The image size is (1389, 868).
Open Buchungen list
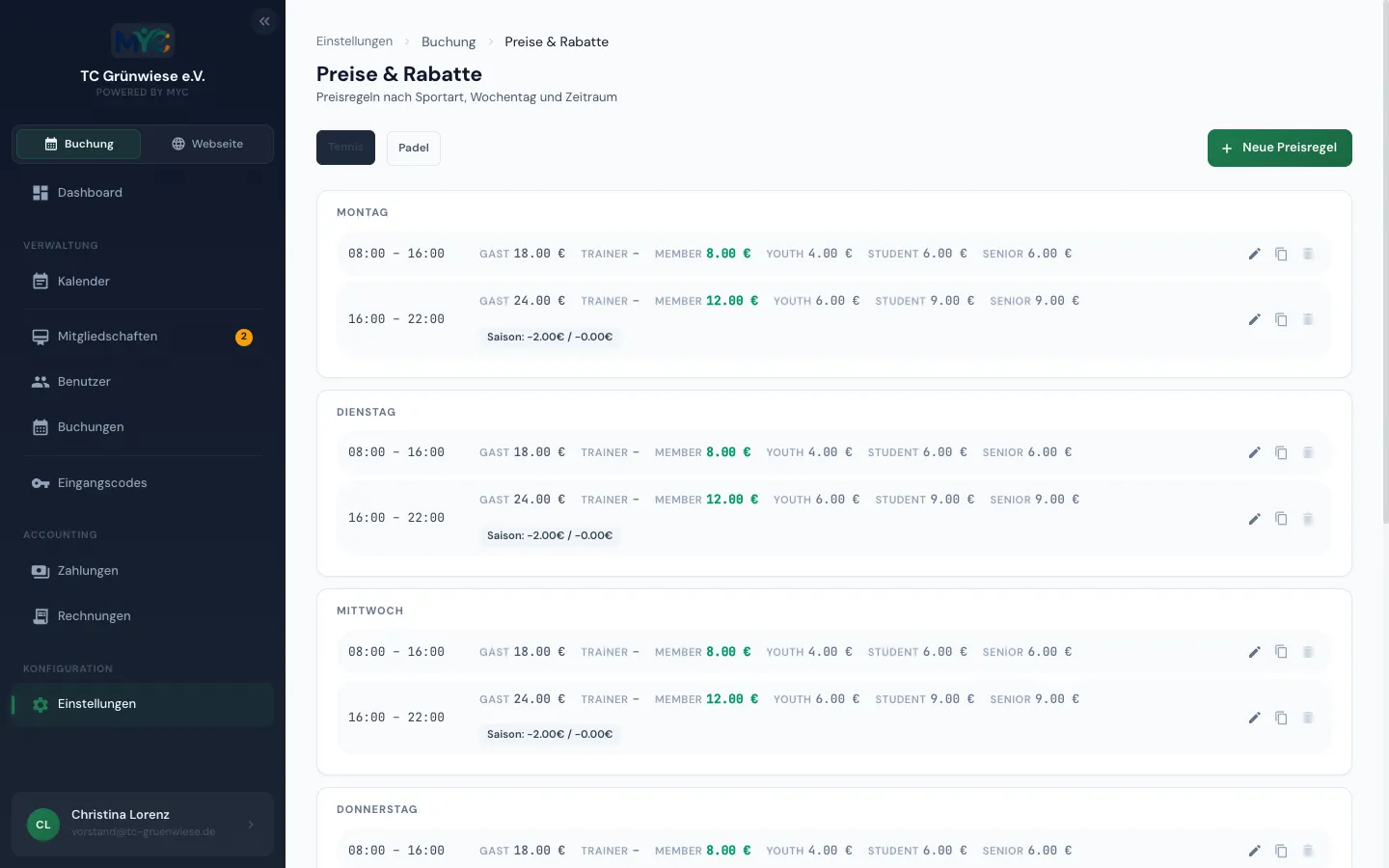click(x=143, y=427)
